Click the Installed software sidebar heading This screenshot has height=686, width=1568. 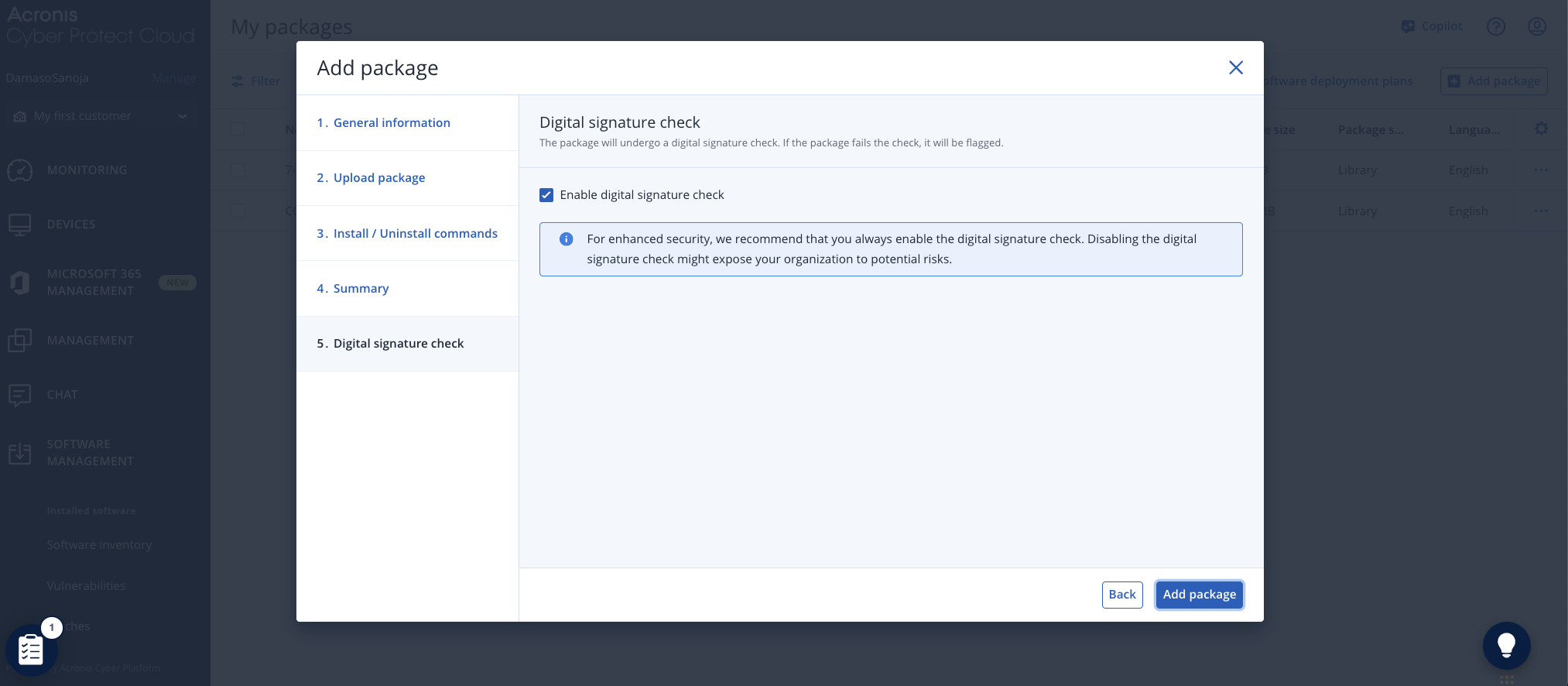click(x=91, y=511)
